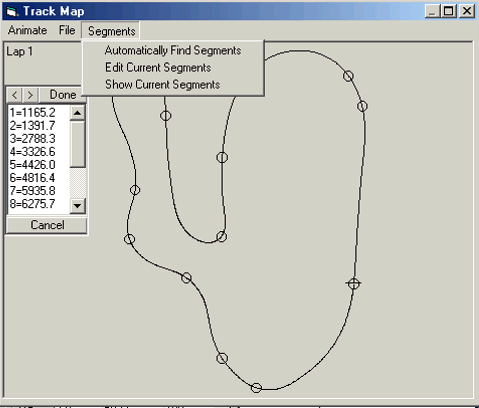Choose Show Current Segments

[x=163, y=85]
